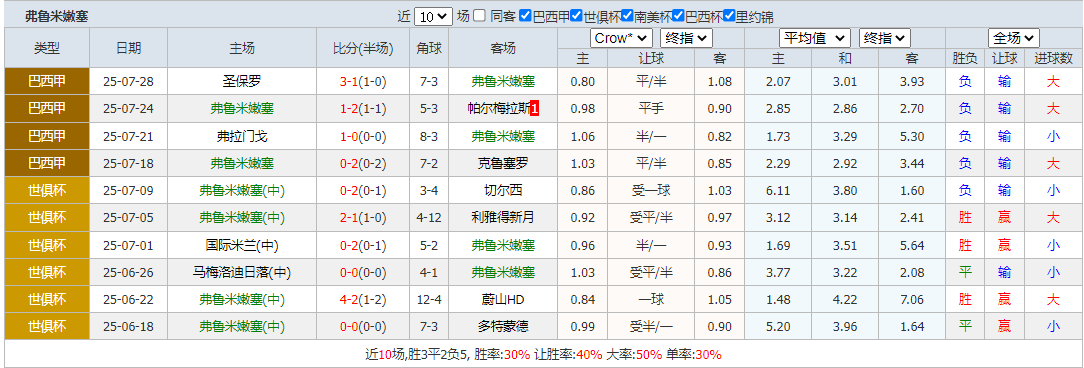
Task: Click the 进球数 column header
Action: [1053, 59]
